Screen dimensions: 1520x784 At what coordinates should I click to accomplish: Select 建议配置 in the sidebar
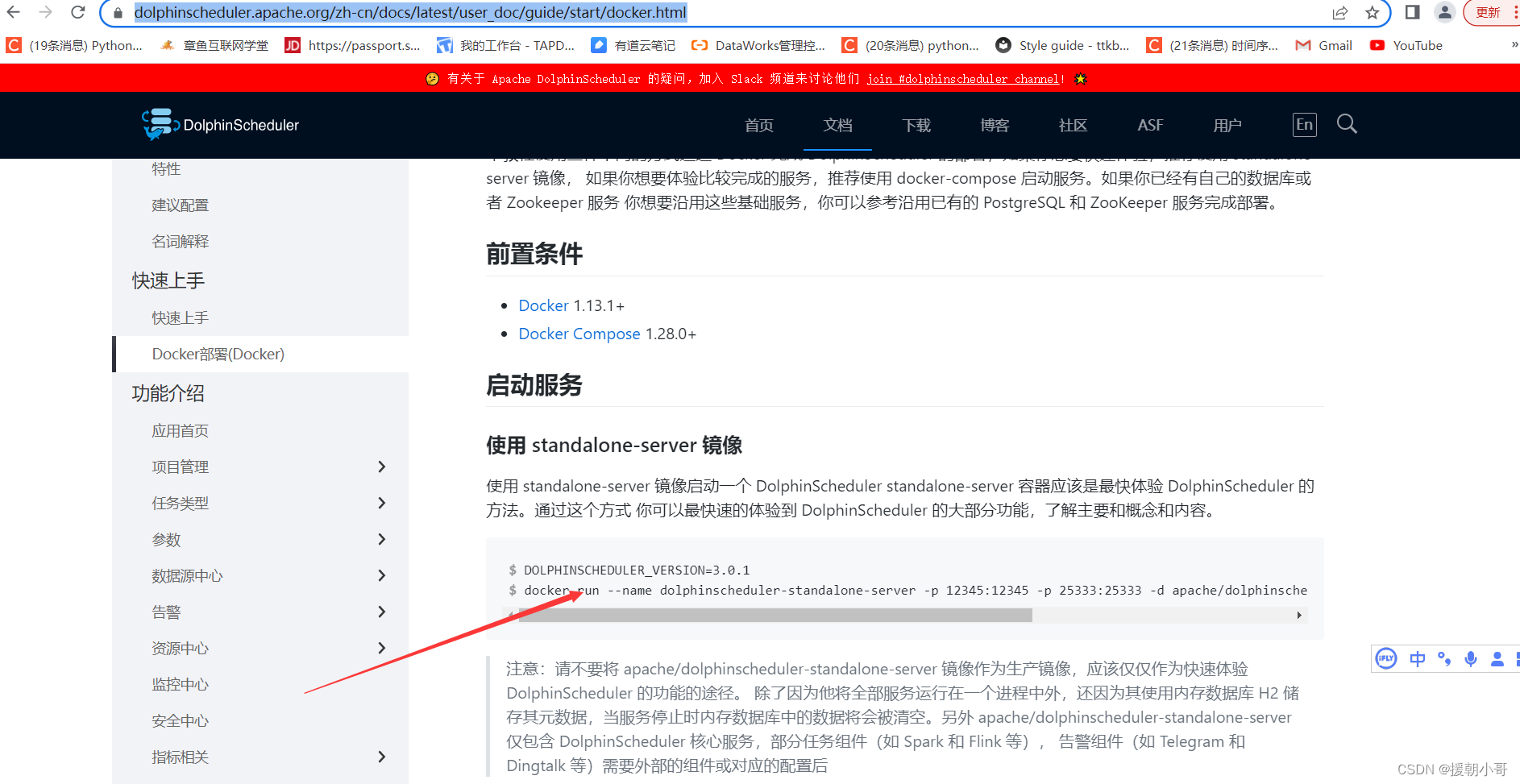[180, 205]
